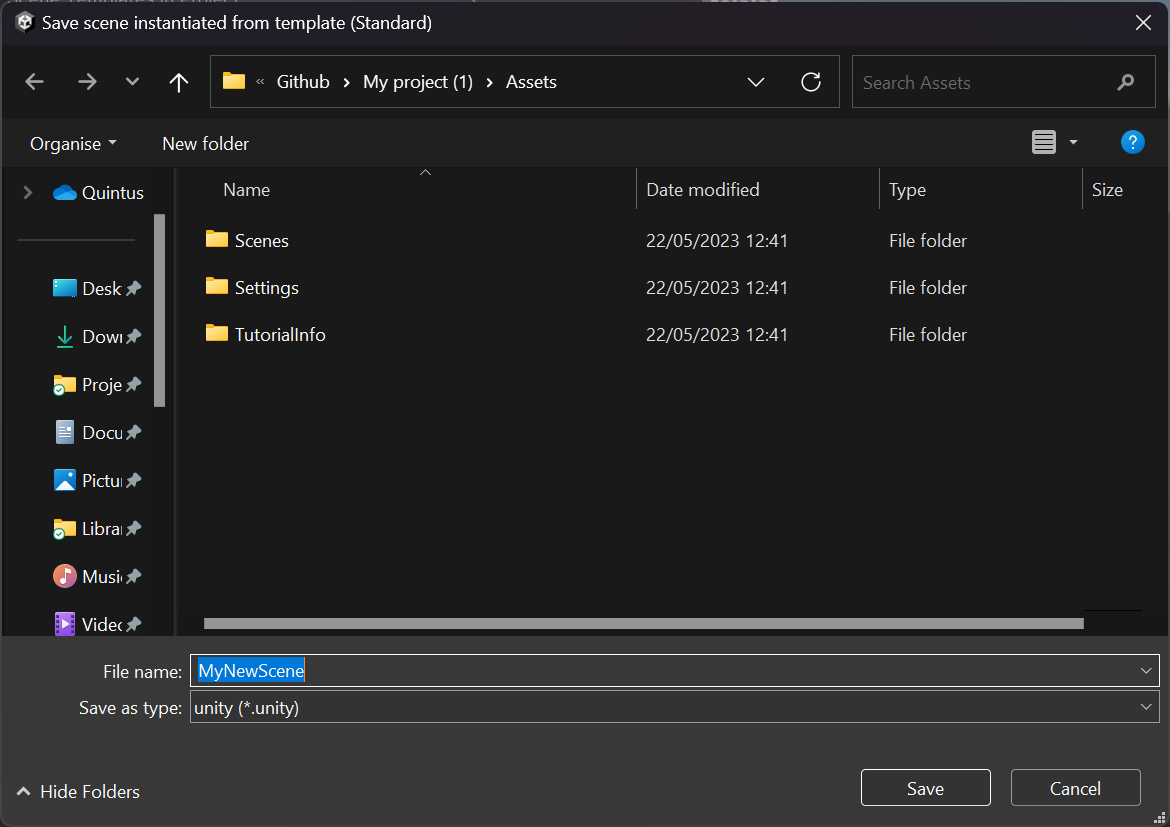Expand the Quintus OneDrive tree node

tap(28, 193)
